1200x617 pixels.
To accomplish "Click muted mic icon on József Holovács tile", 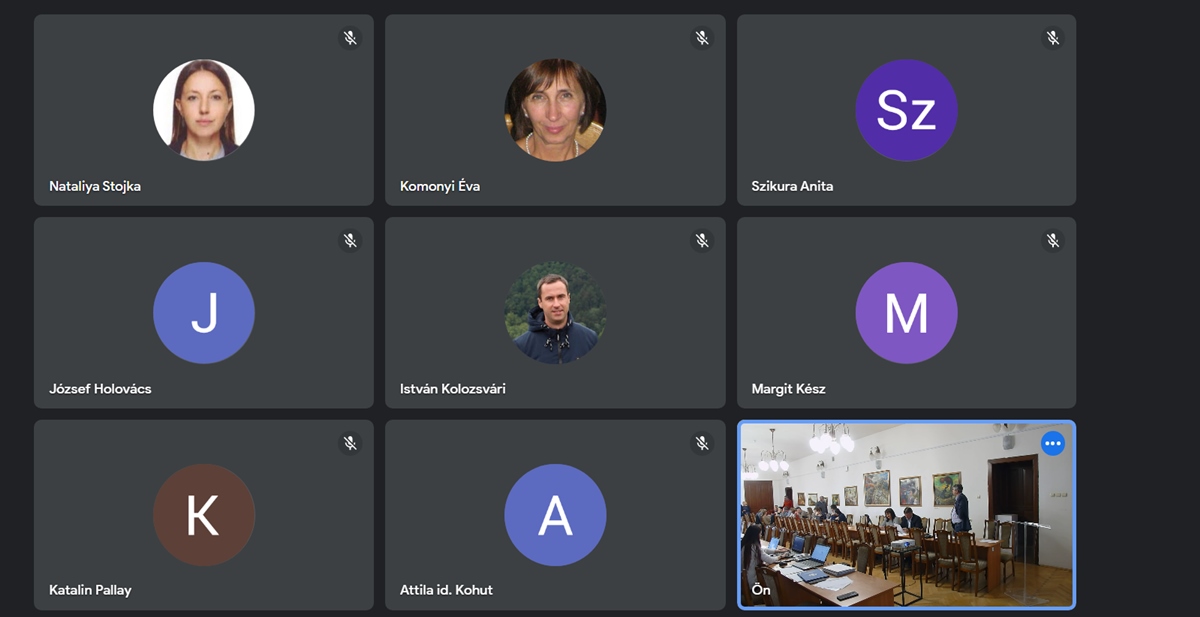I will click(350, 241).
